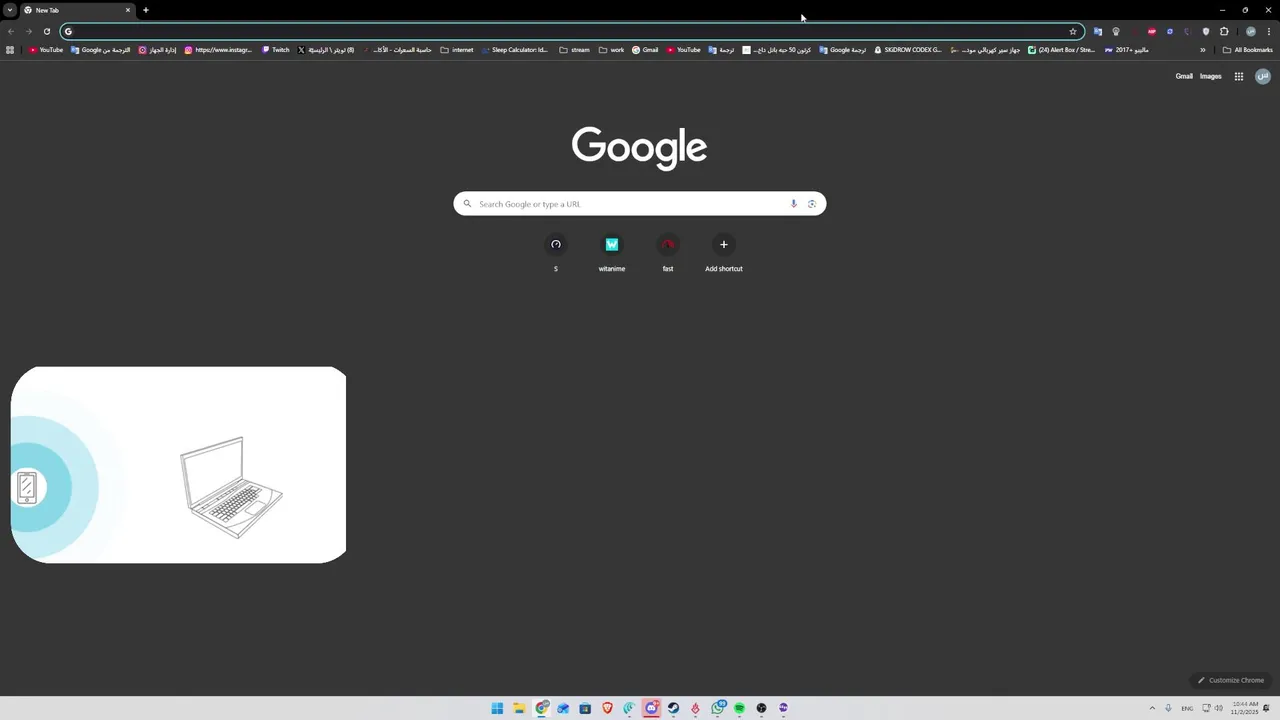
Task: Show hidden bookmarks with the double chevron
Action: (1203, 49)
